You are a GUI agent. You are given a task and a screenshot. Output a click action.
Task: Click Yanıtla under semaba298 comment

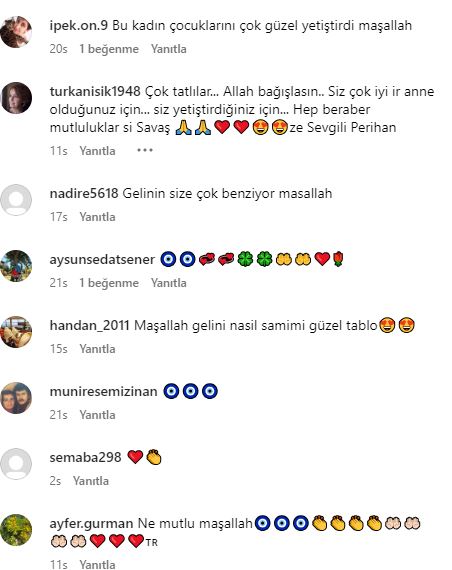point(91,481)
